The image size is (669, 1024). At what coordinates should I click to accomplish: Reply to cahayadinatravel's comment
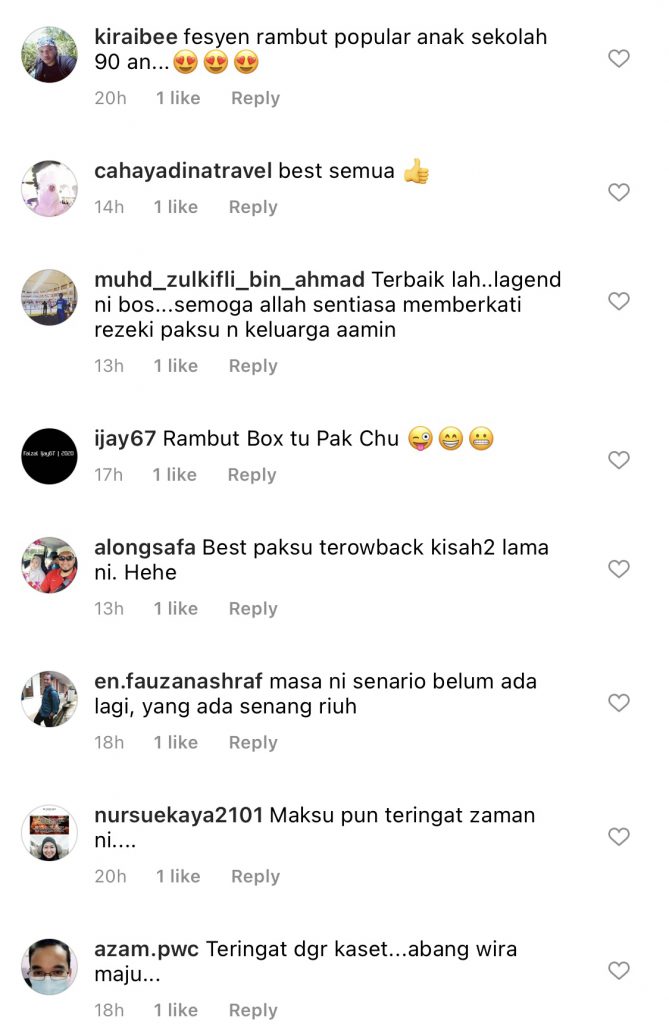253,207
